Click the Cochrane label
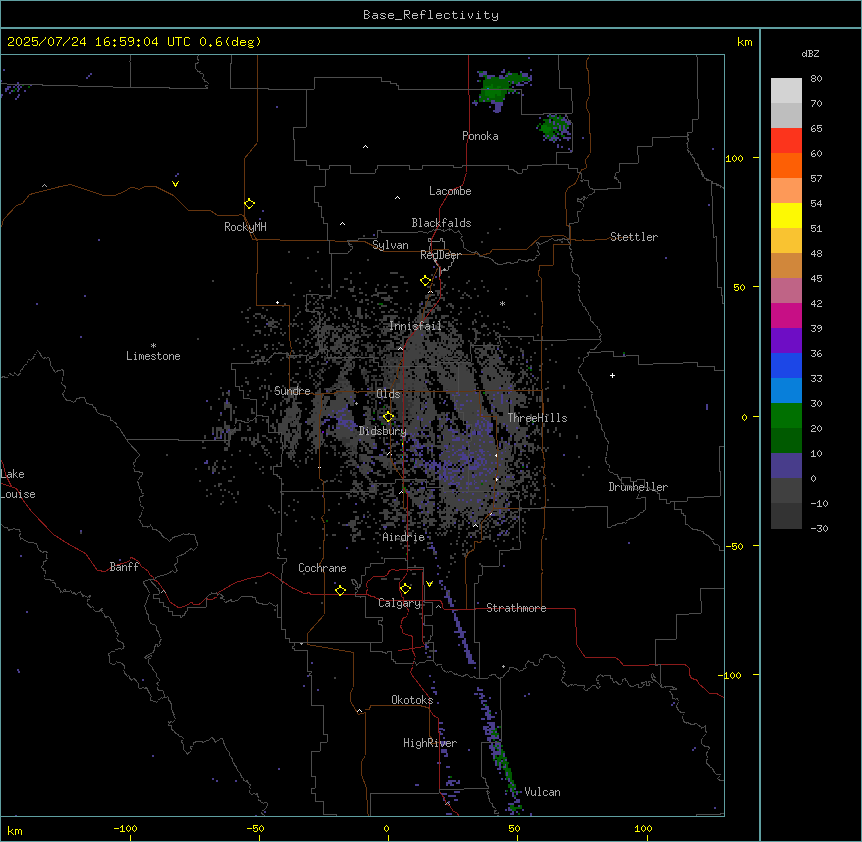Screen dimensions: 862x842 click(x=322, y=568)
